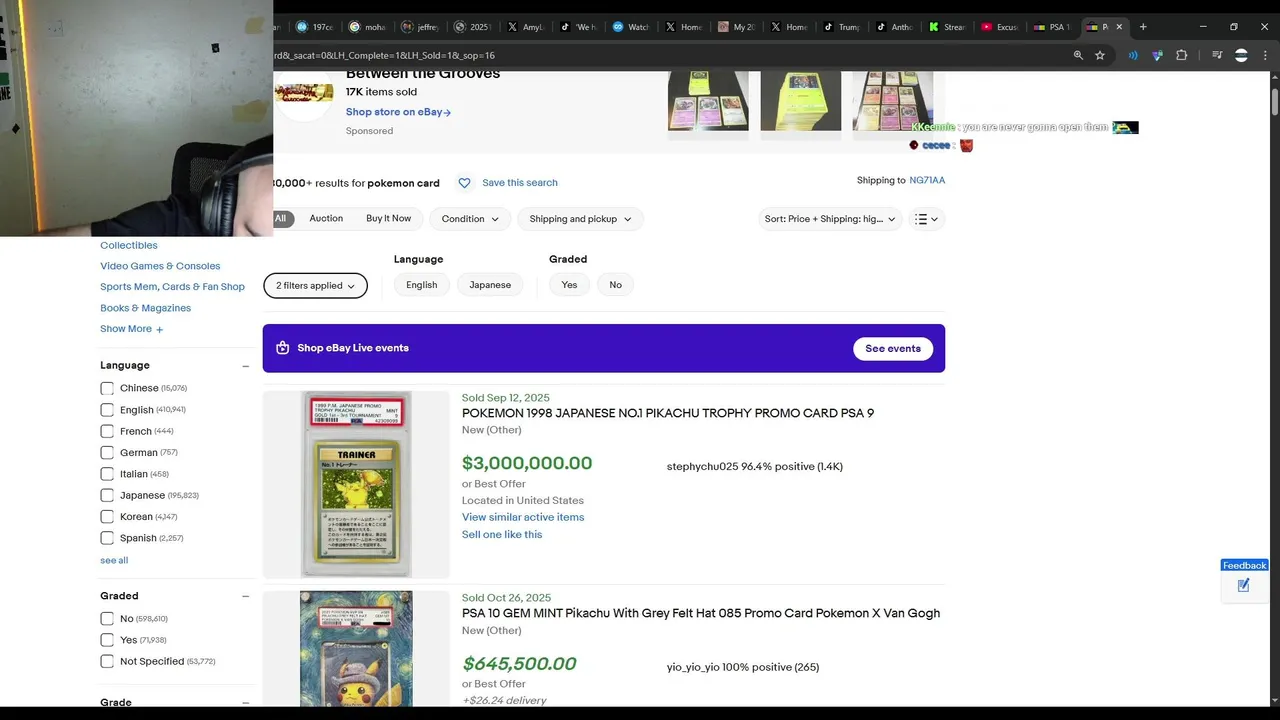Image resolution: width=1280 pixels, height=720 pixels.
Task: Click the shield extension icon in toolbar
Action: tap(1157, 55)
